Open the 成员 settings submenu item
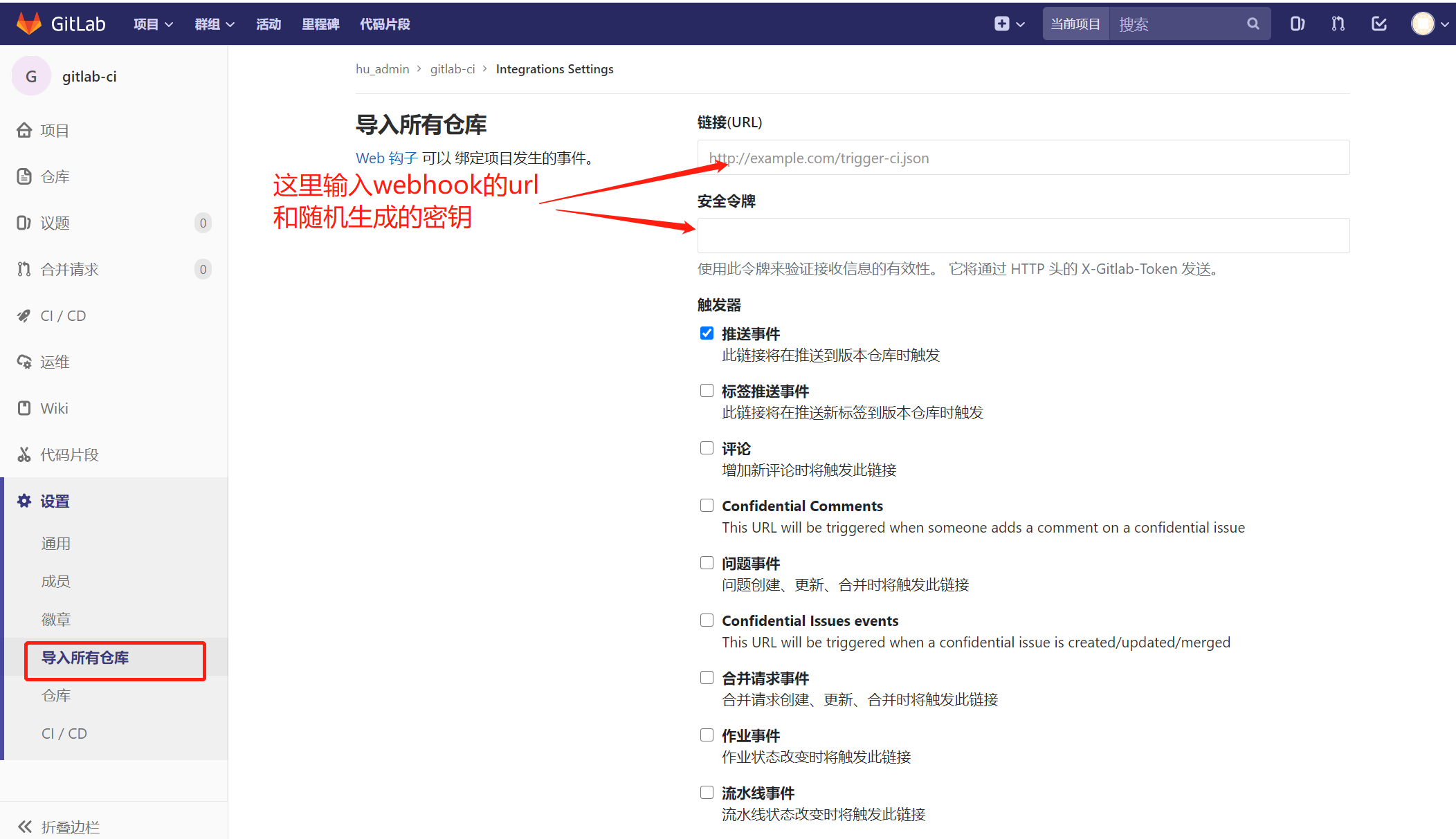The image size is (1456, 839). 56,582
